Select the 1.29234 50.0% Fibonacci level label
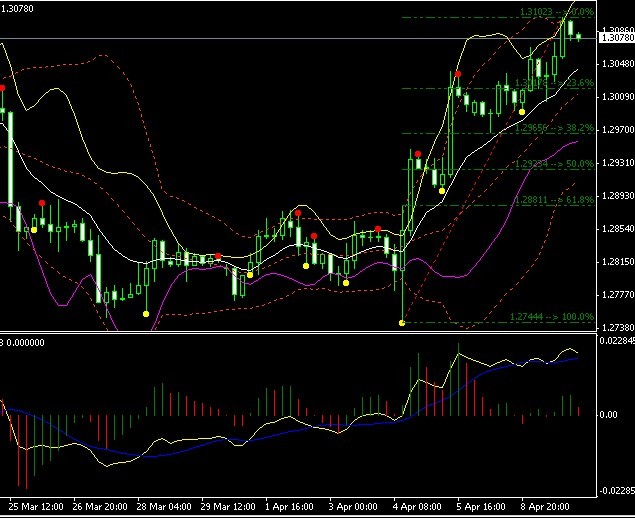The image size is (635, 518). (554, 164)
